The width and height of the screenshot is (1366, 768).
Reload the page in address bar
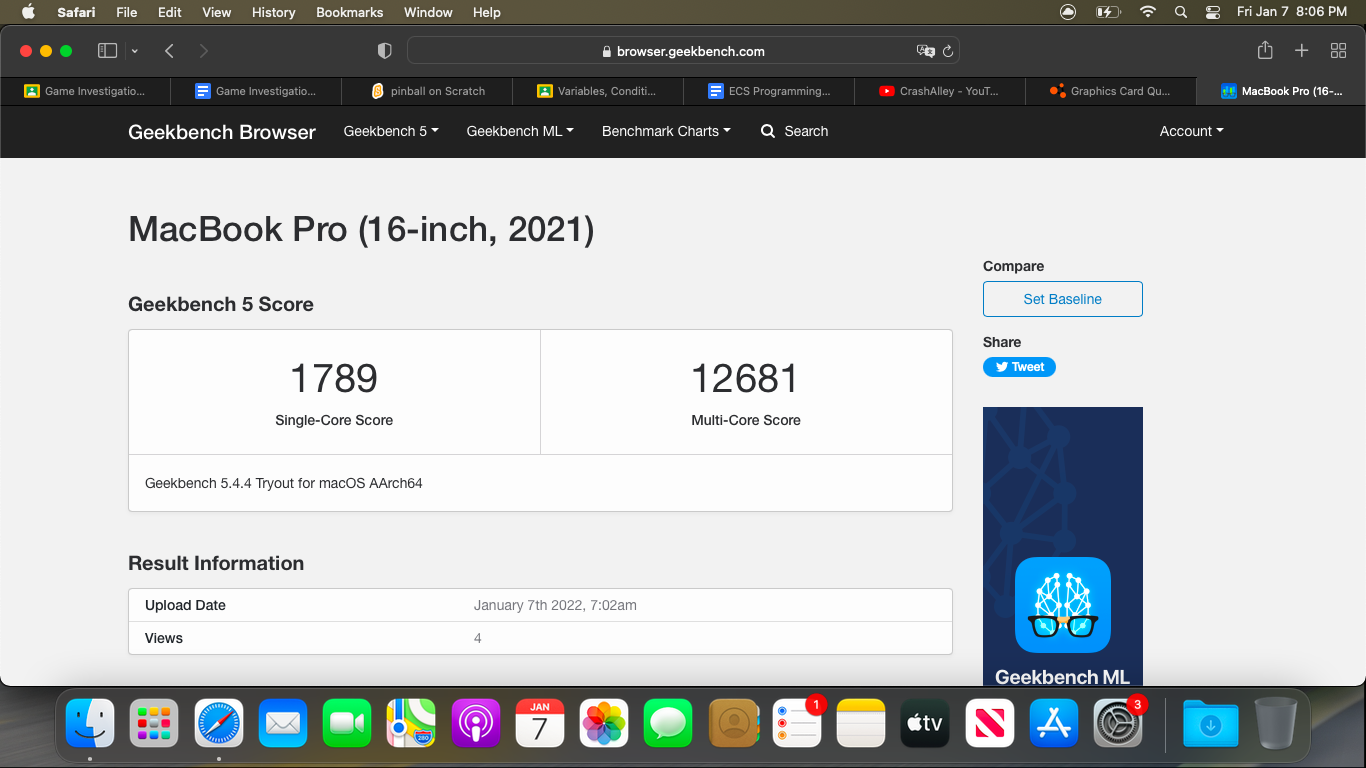948,51
